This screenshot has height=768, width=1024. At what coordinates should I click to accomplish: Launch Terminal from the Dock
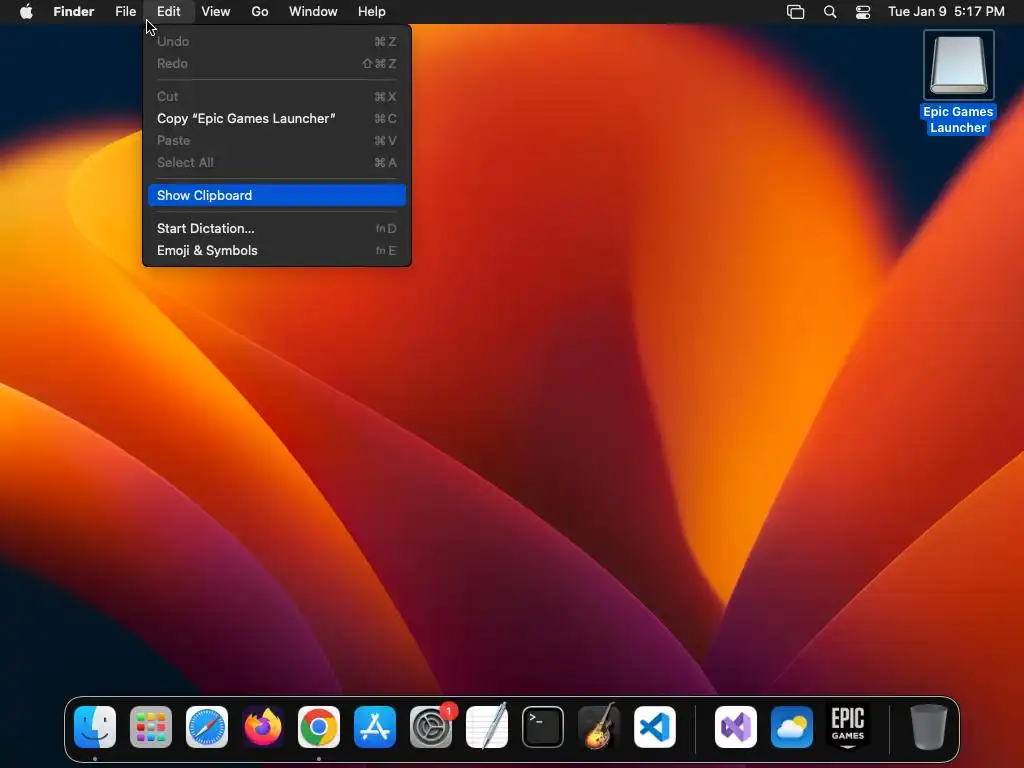click(543, 727)
